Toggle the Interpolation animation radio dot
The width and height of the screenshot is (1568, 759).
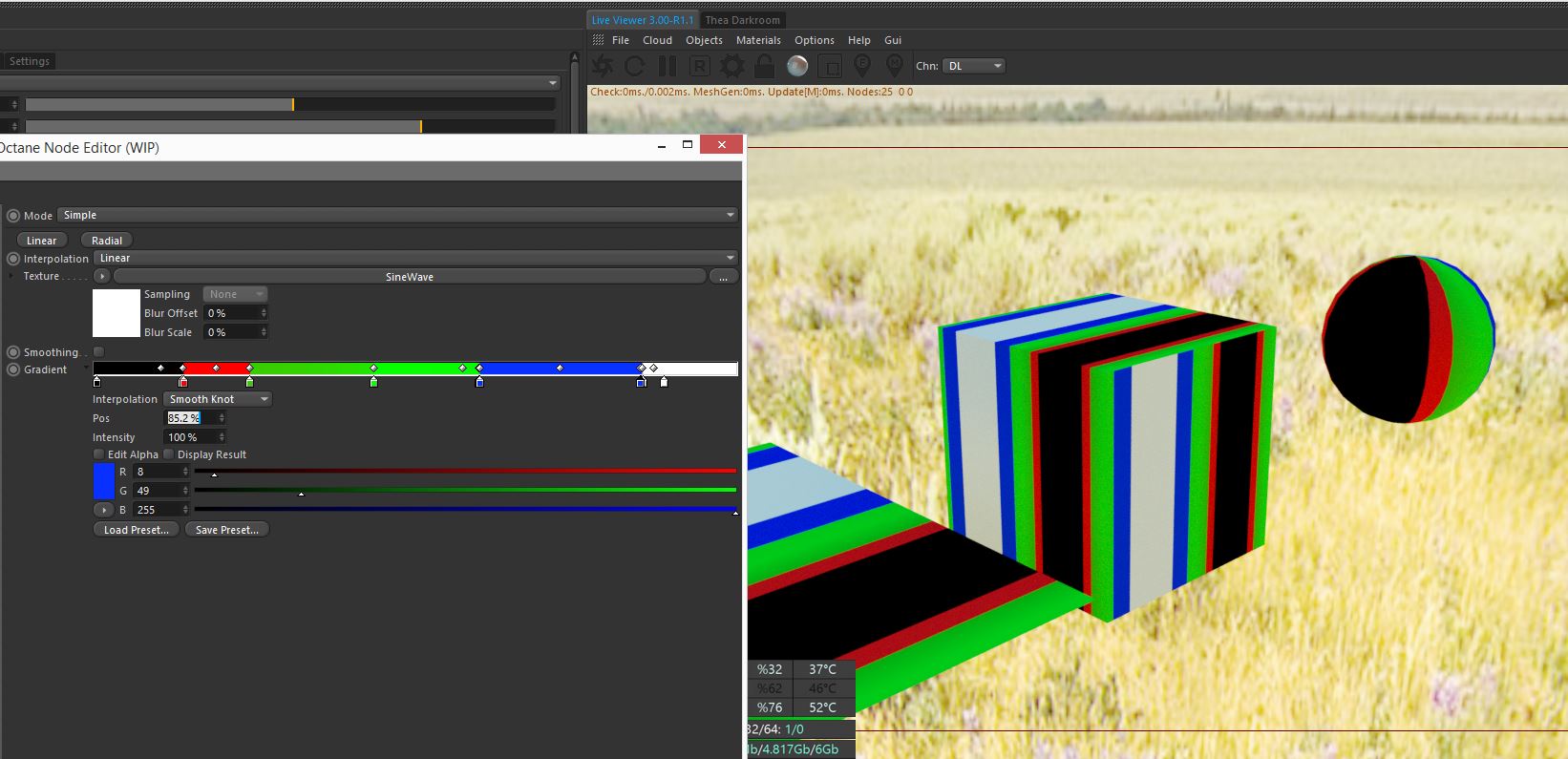(x=13, y=259)
